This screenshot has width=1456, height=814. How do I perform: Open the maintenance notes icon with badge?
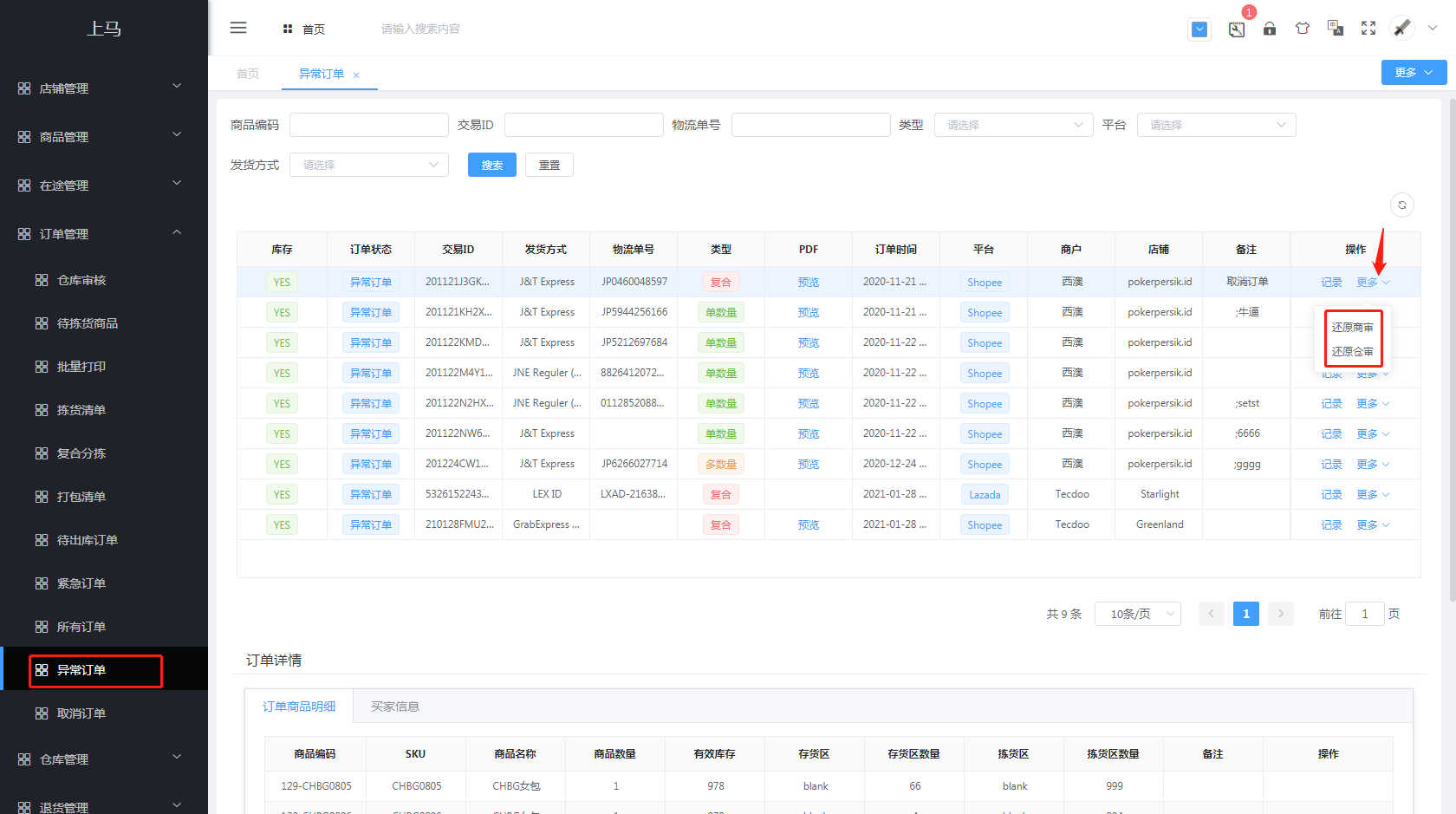(x=1237, y=29)
